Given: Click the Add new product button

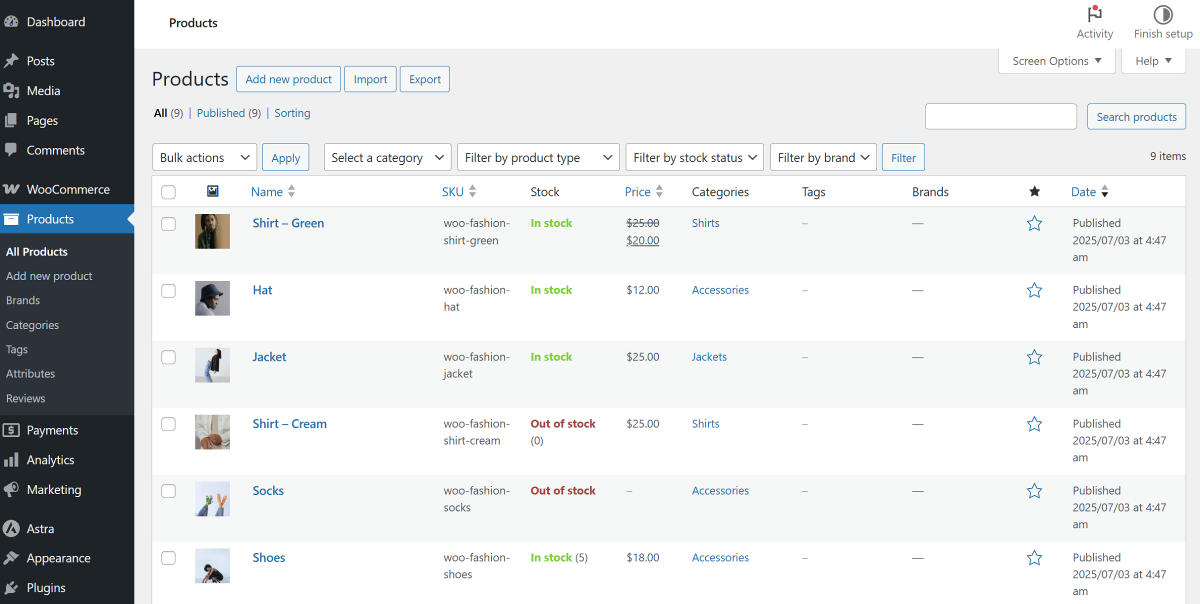Looking at the screenshot, I should click(x=288, y=80).
